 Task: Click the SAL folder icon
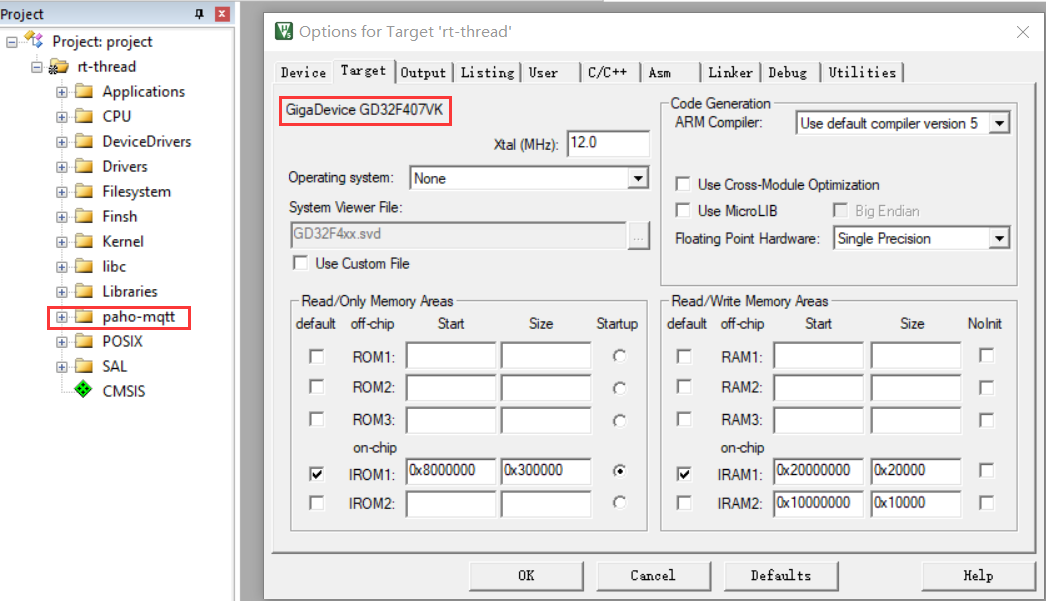[x=84, y=366]
